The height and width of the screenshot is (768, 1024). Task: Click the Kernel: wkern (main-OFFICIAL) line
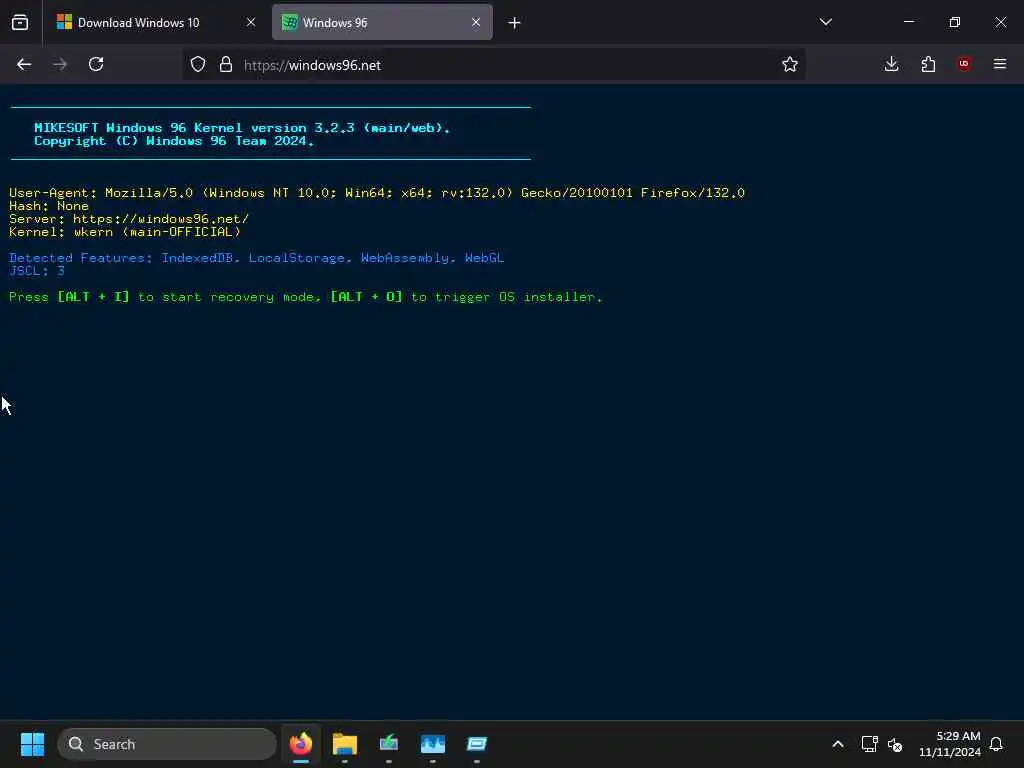click(x=125, y=232)
